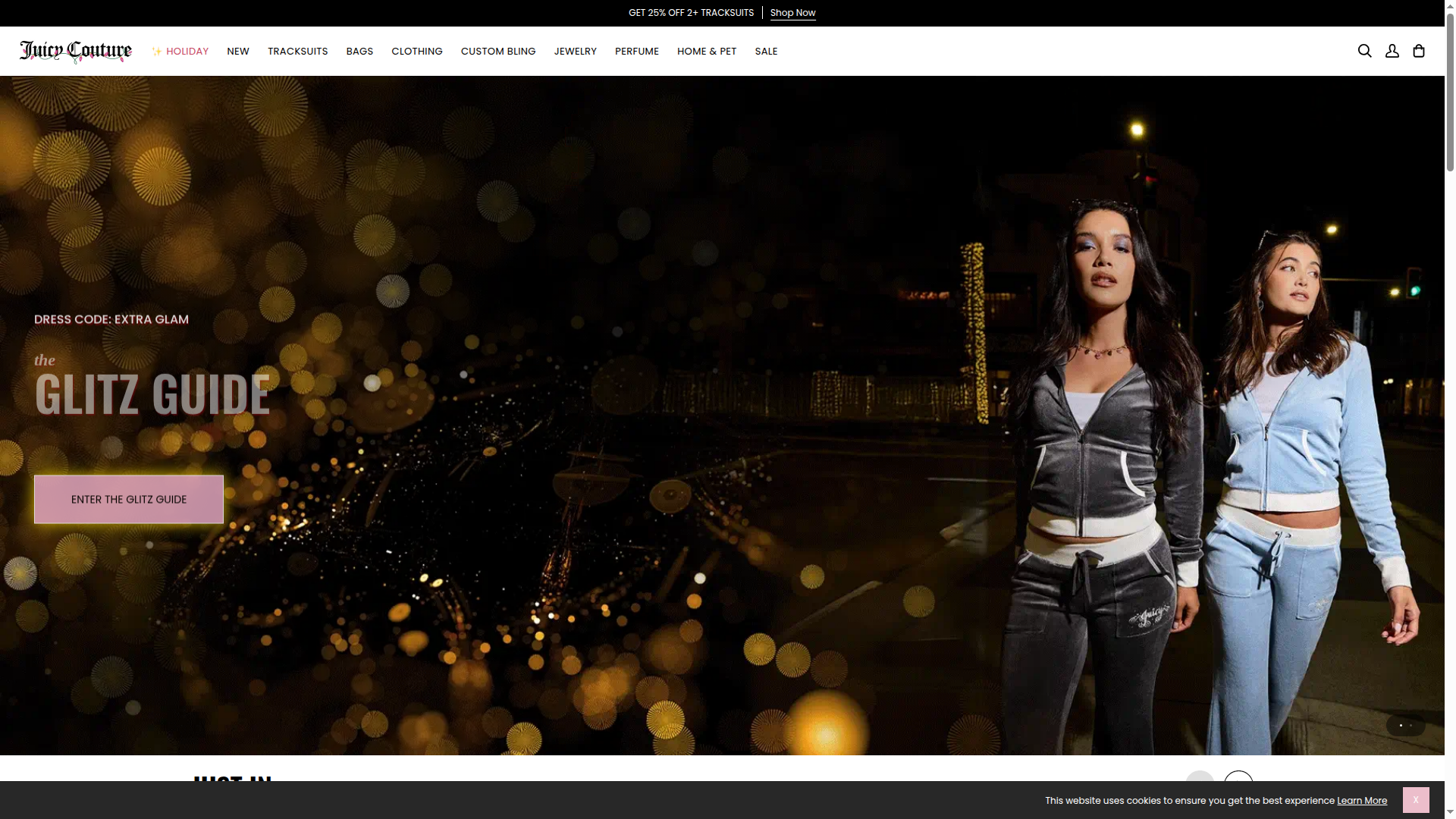1456x819 pixels.
Task: Click the Enter the Glitz Guide button
Action: (x=128, y=499)
